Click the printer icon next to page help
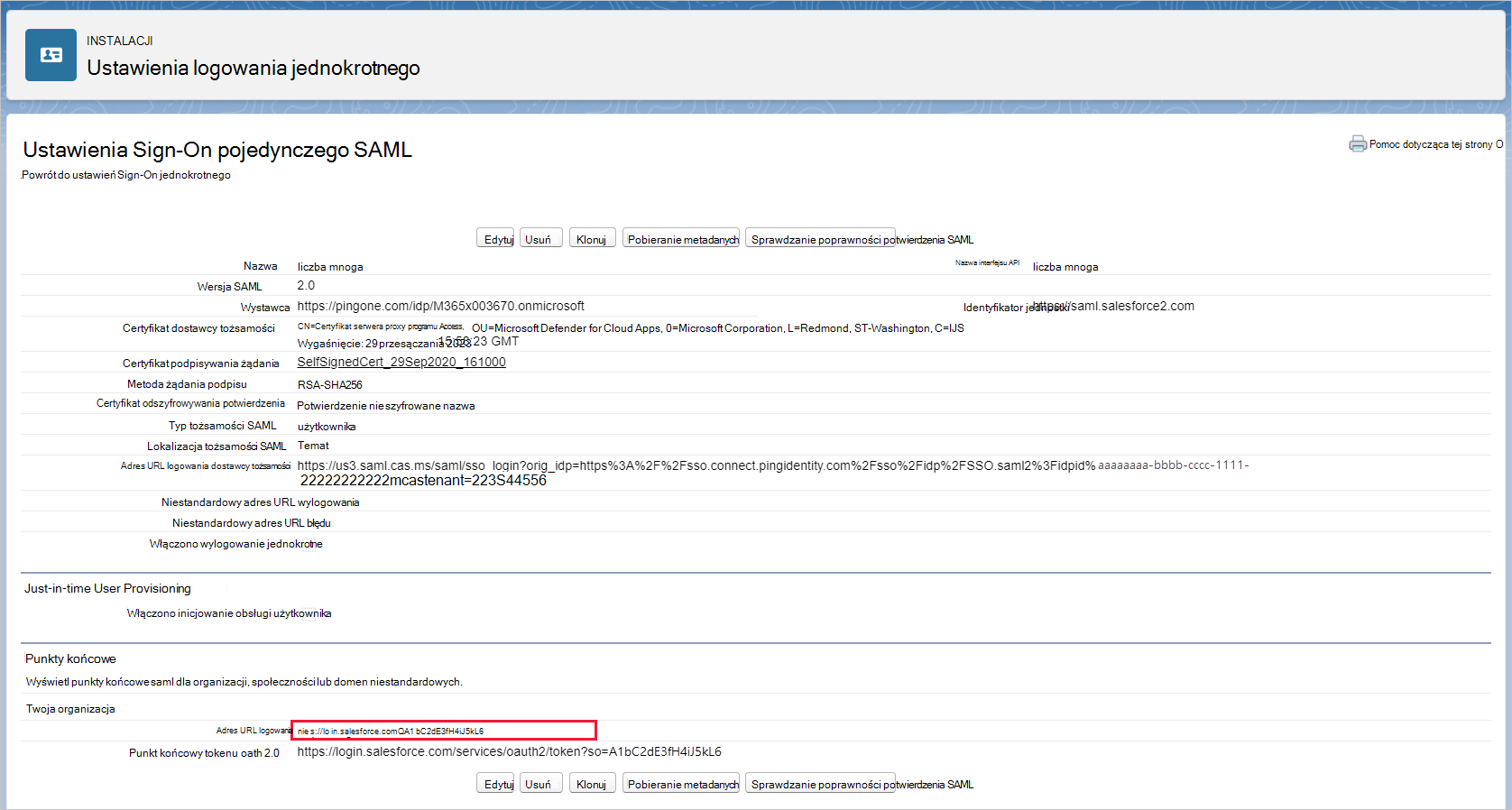 (x=1357, y=144)
